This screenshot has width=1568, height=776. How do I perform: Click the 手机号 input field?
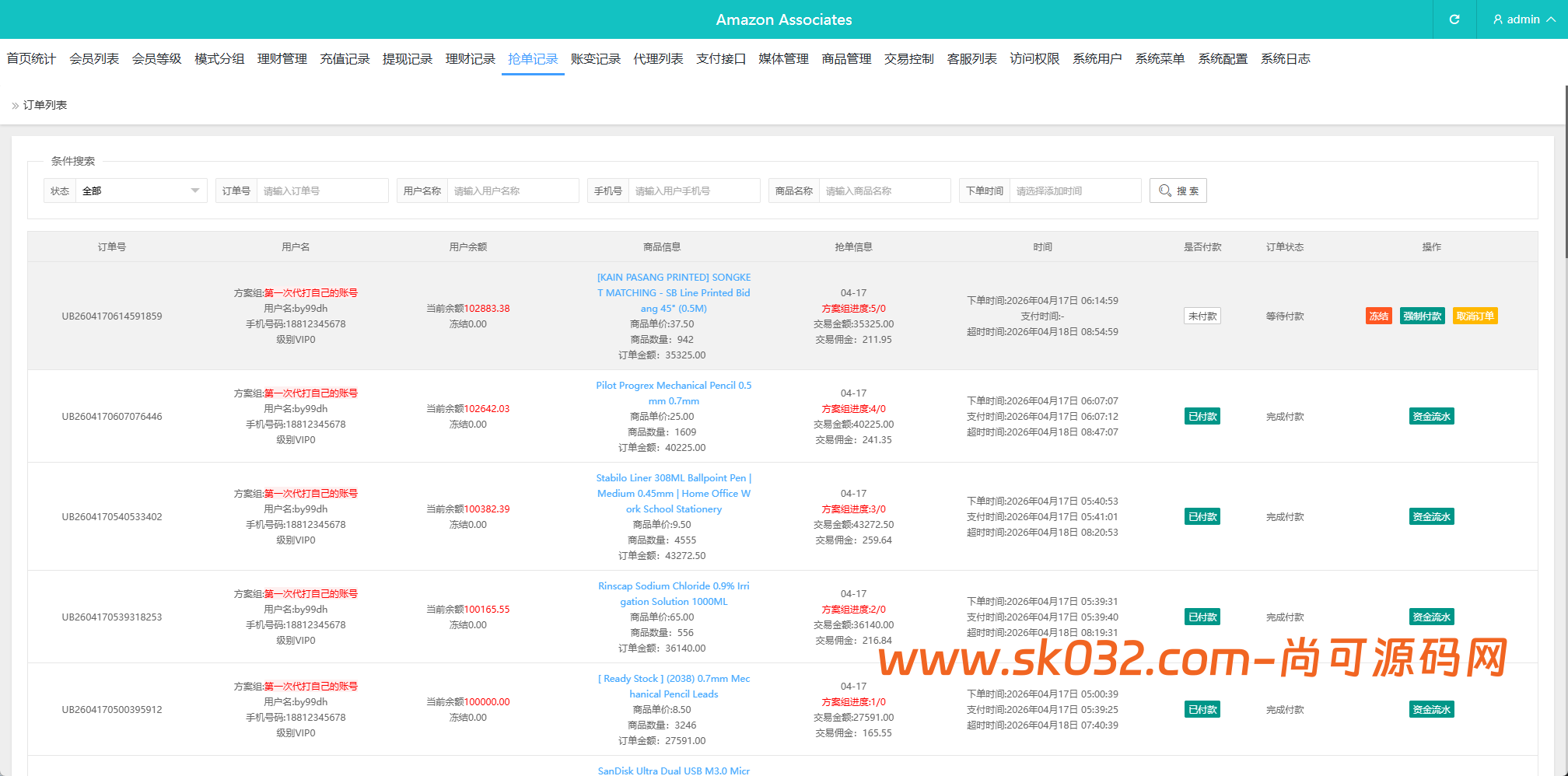coord(694,191)
